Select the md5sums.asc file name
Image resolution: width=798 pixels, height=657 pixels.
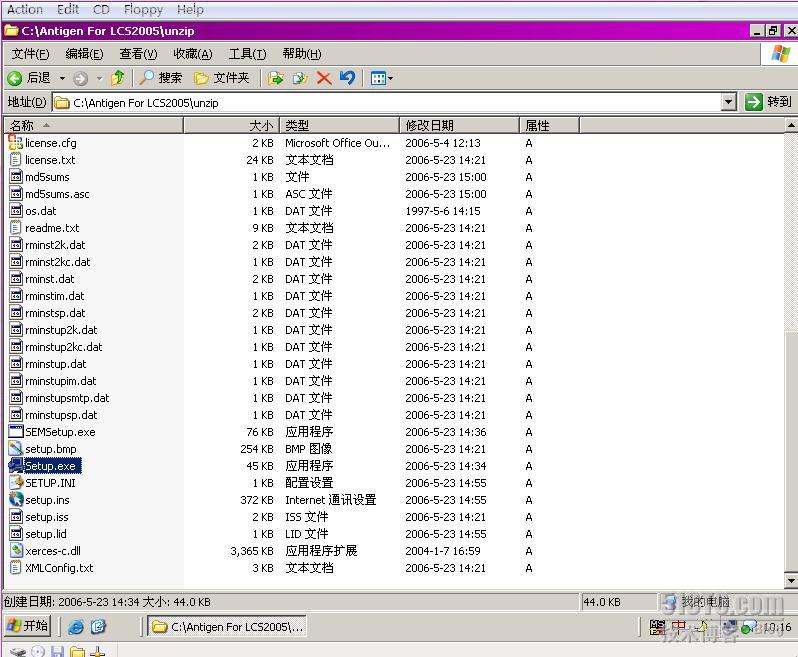57,194
